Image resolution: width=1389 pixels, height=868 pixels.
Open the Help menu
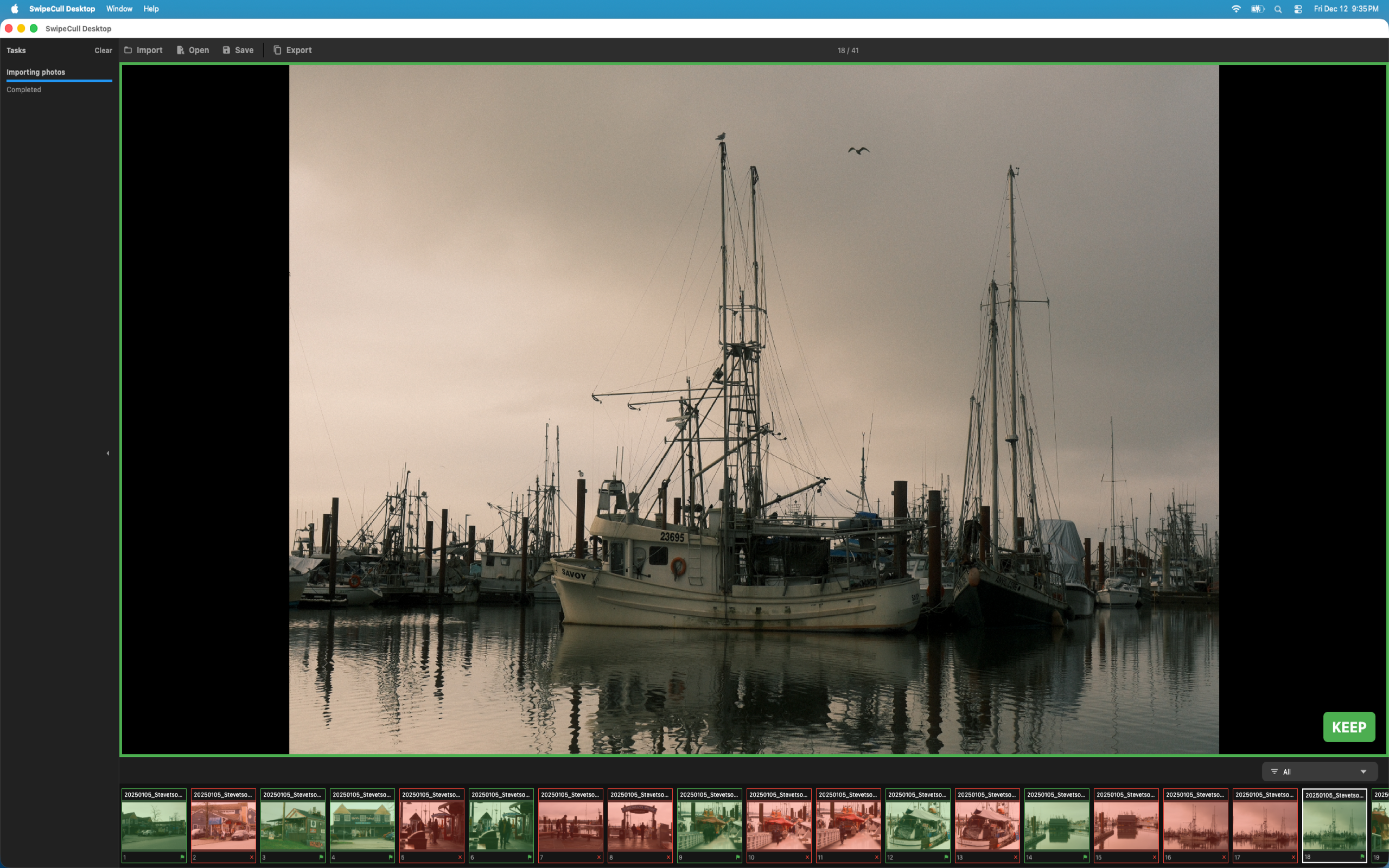pyautogui.click(x=151, y=9)
